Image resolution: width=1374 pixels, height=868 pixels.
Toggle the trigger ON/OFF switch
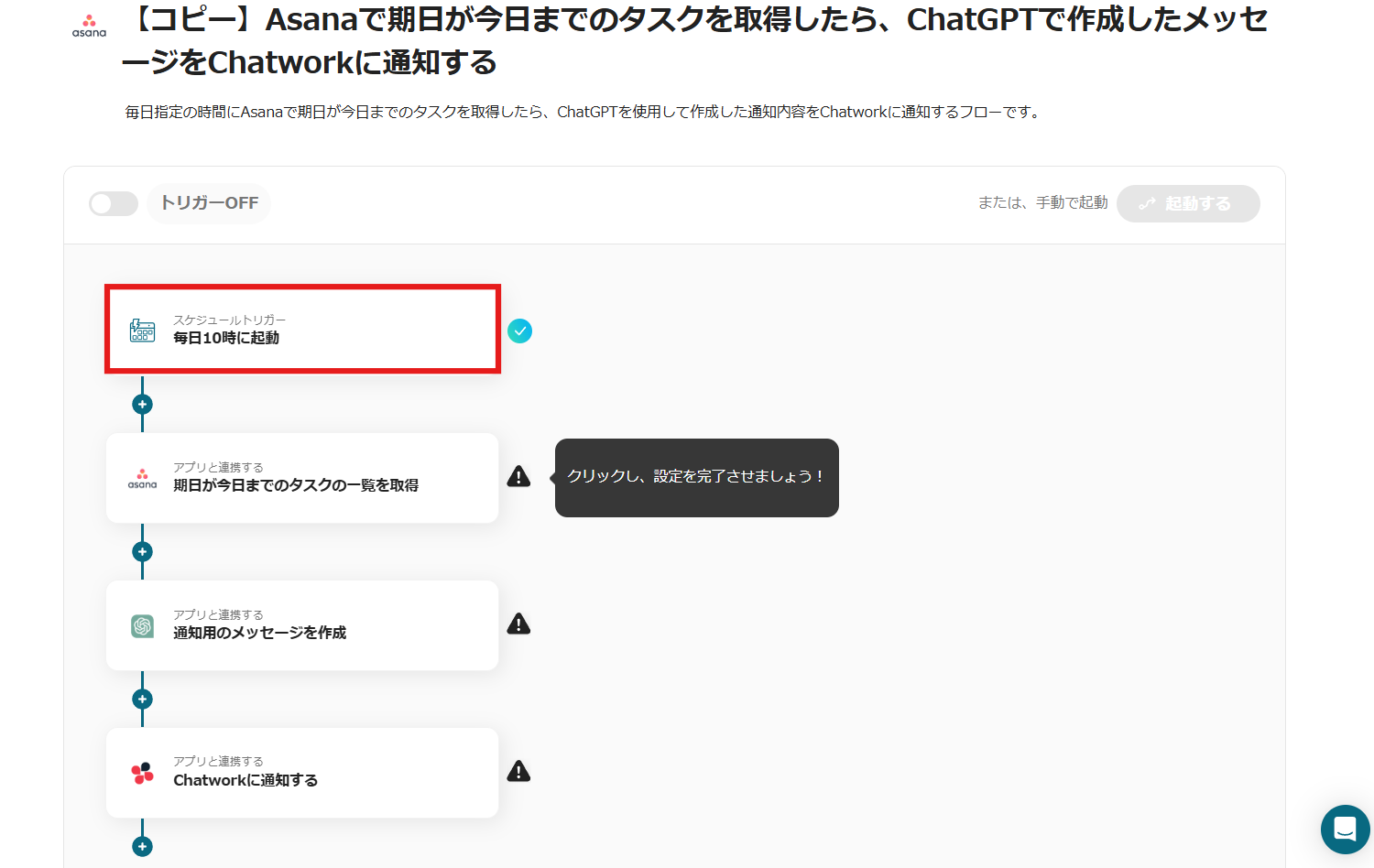click(114, 203)
